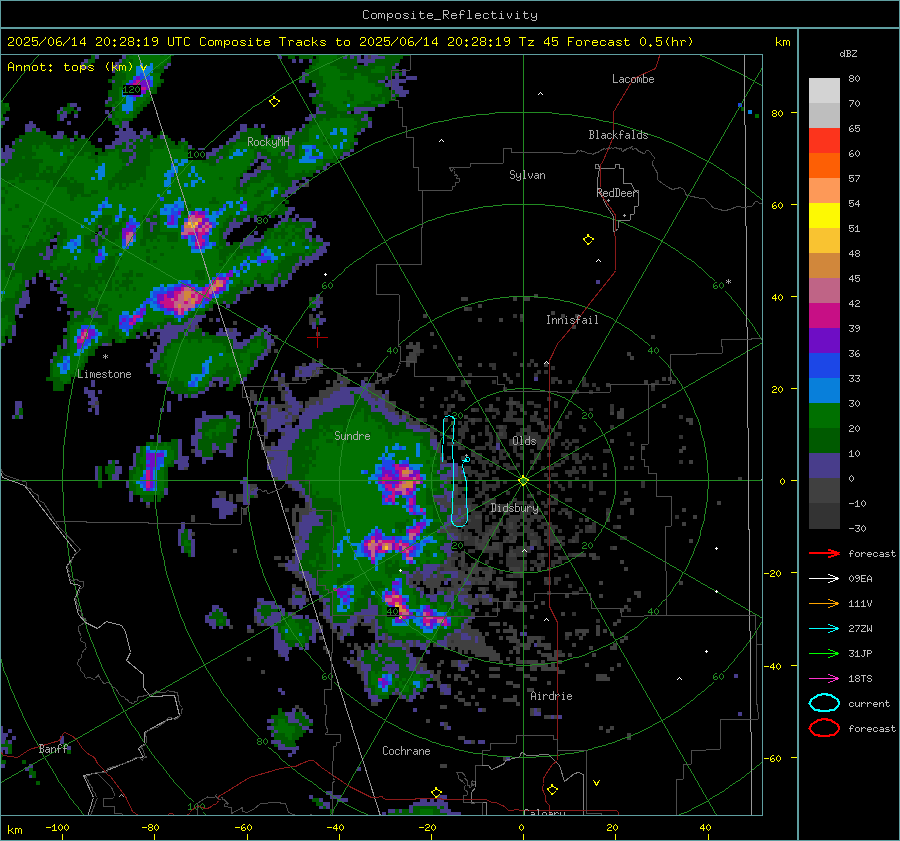Click the Composite_Reflectivity title

tap(450, 15)
